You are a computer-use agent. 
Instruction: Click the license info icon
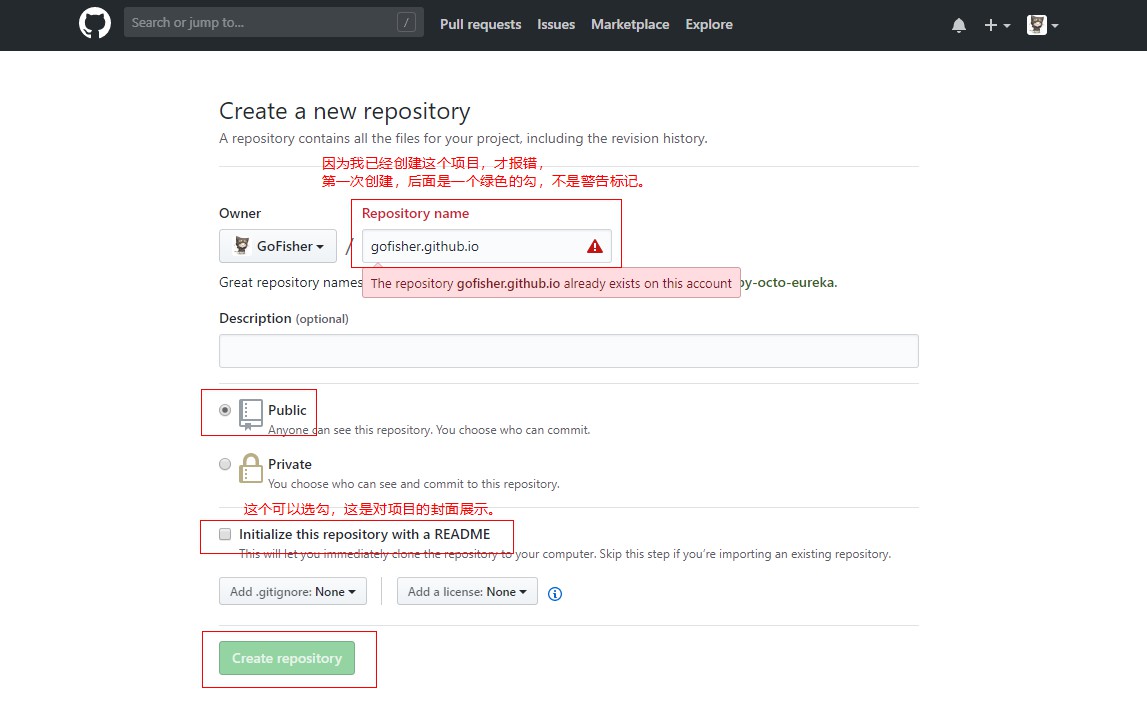coord(555,593)
